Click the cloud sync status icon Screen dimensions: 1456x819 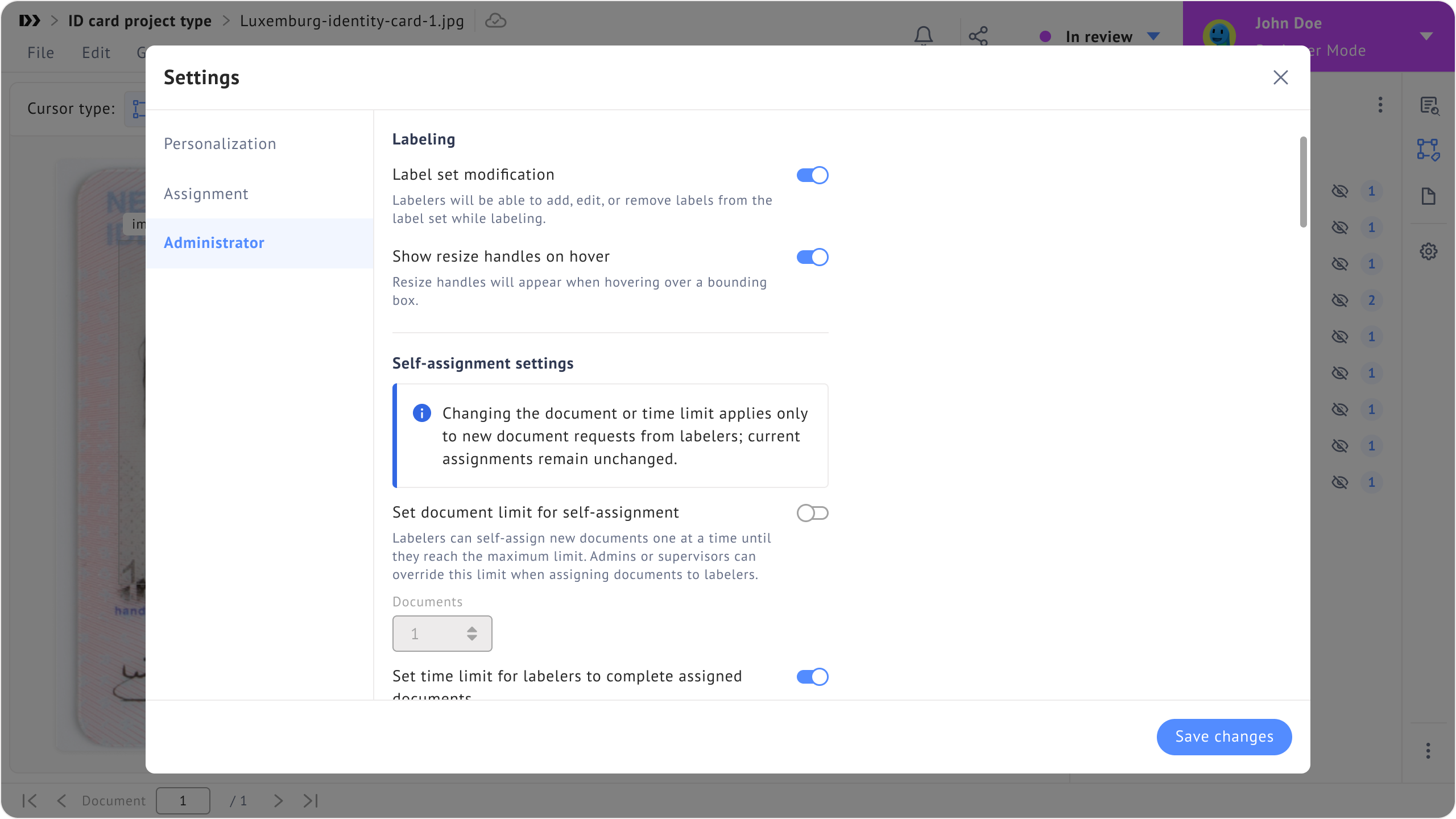click(x=495, y=21)
